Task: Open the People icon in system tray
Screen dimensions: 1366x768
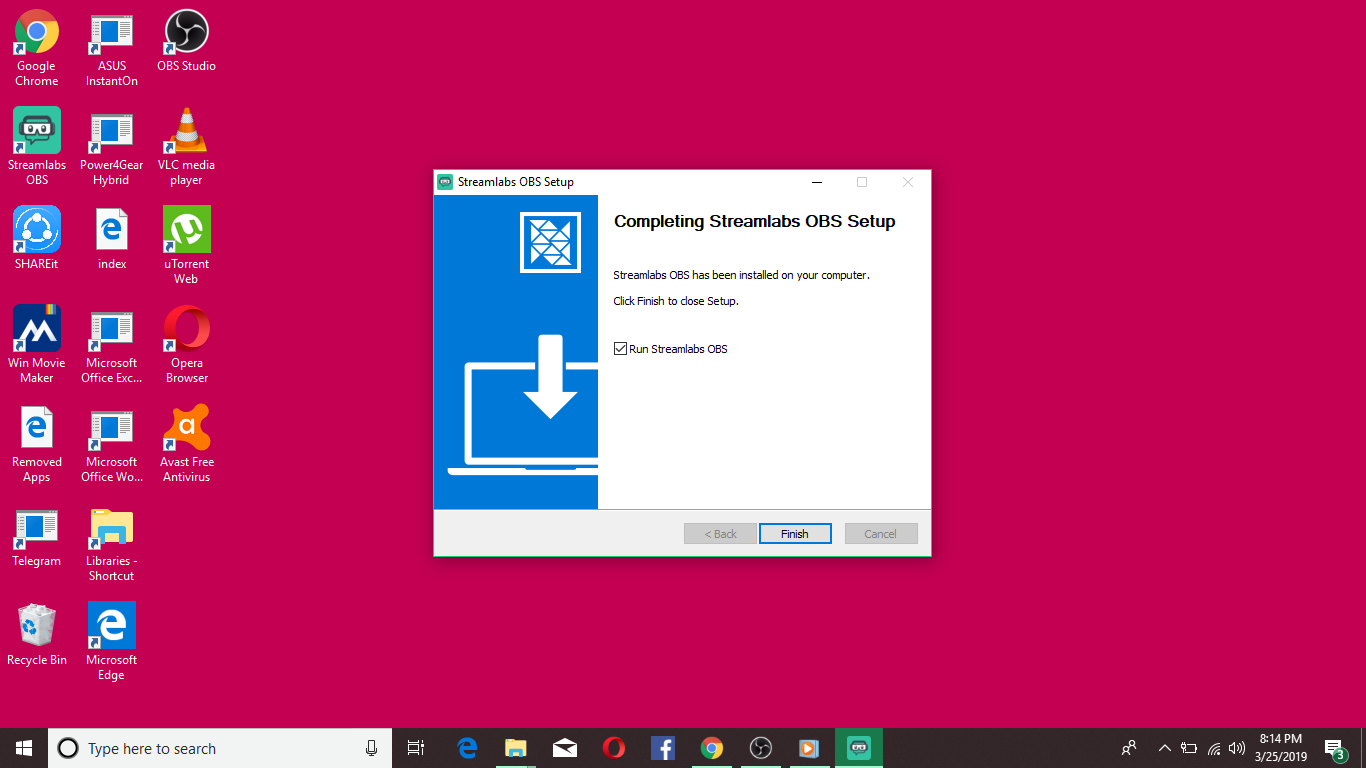Action: [1129, 748]
